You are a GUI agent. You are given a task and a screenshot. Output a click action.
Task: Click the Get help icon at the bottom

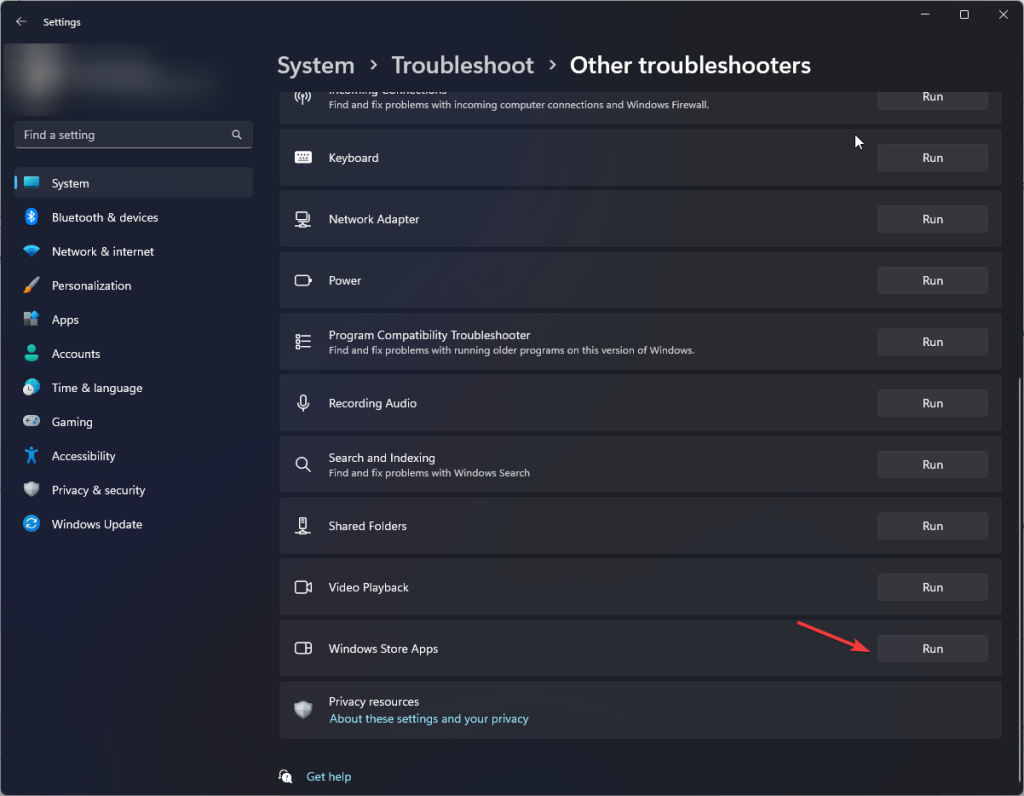click(285, 776)
